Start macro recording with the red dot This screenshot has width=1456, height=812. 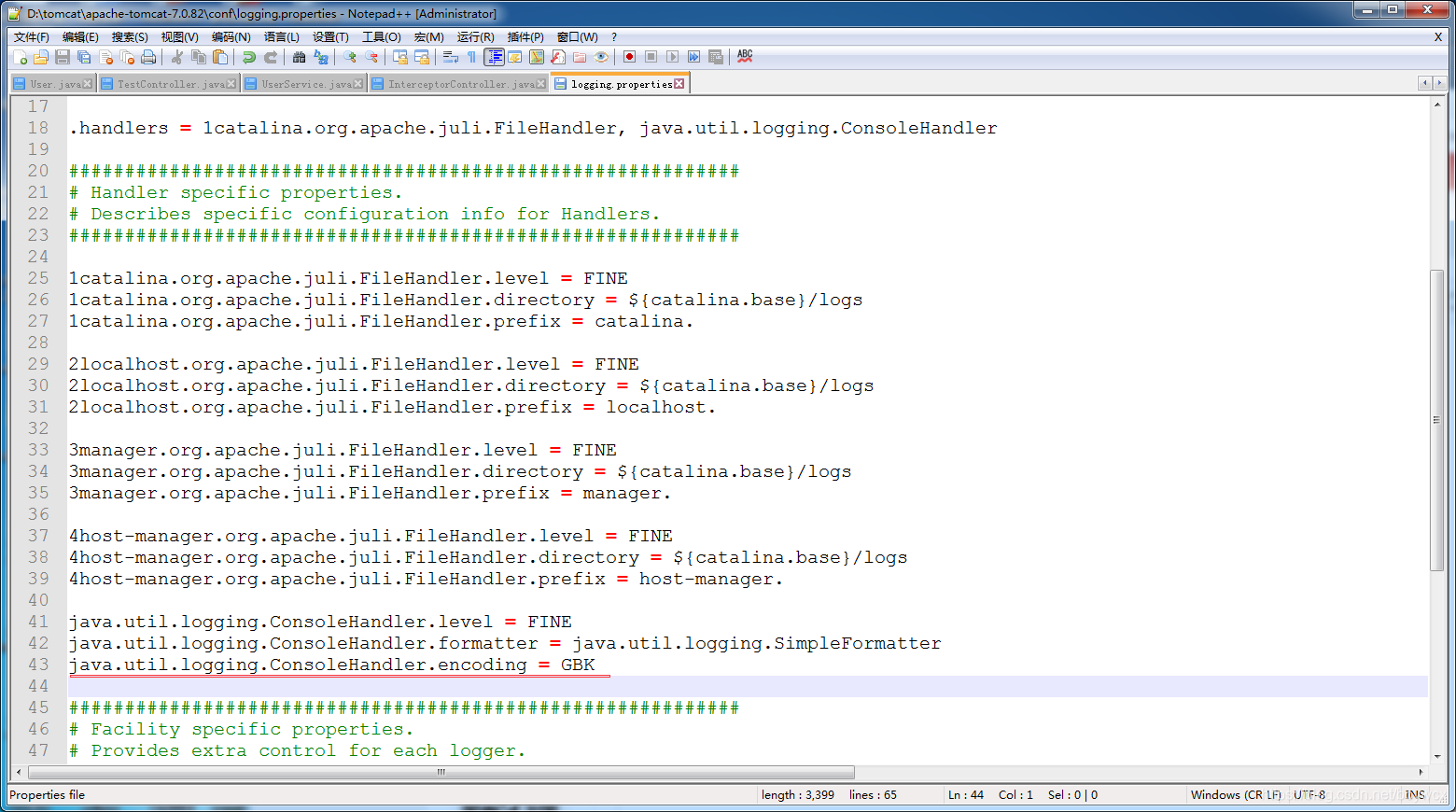pos(630,57)
